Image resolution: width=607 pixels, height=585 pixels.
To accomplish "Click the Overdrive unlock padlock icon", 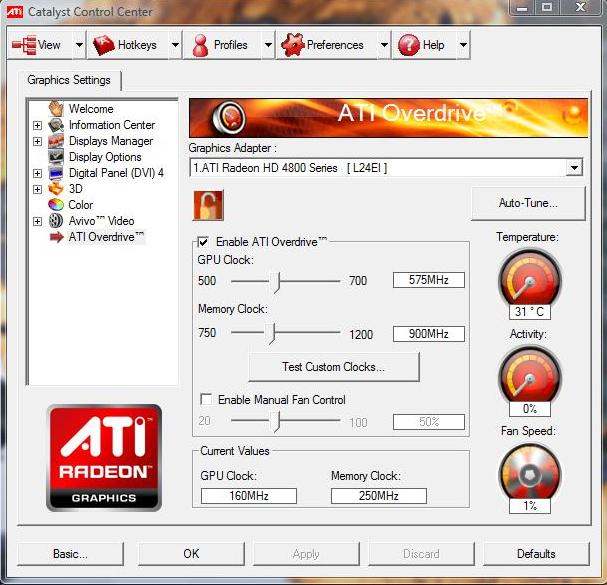I will tap(208, 205).
